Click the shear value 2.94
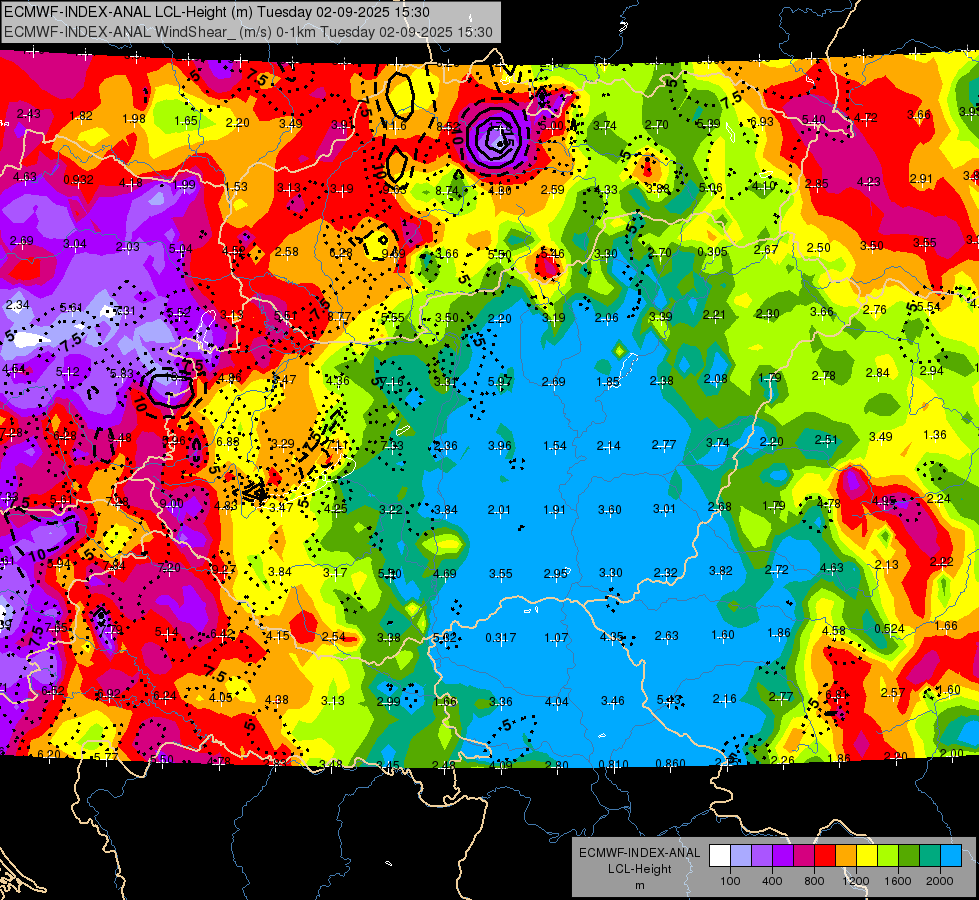 932,370
